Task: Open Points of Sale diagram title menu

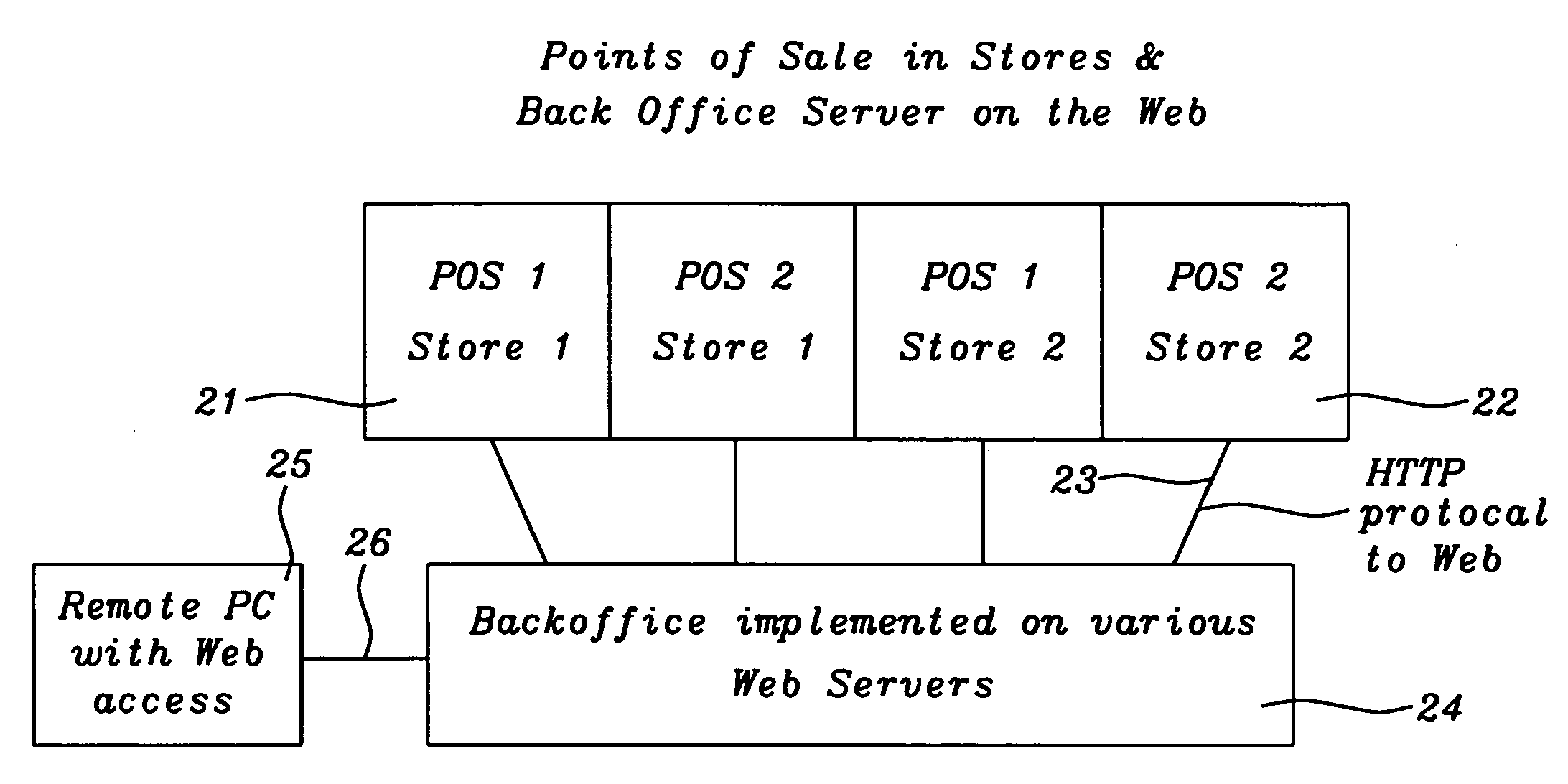Action: pos(783,75)
